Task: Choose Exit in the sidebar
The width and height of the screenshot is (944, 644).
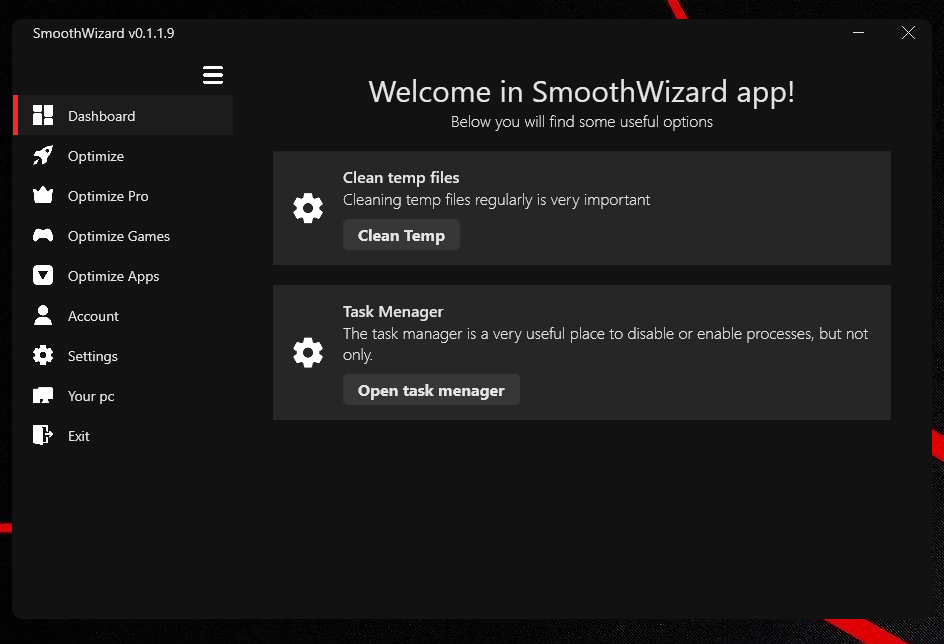Action: 123,436
